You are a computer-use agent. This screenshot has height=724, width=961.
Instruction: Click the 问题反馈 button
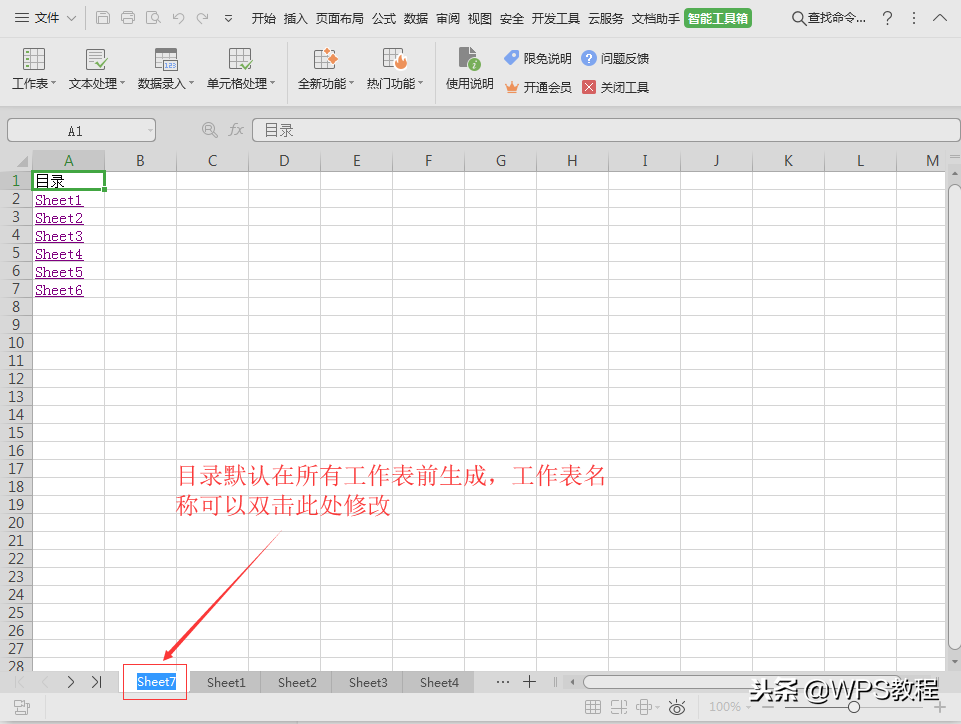[x=615, y=58]
